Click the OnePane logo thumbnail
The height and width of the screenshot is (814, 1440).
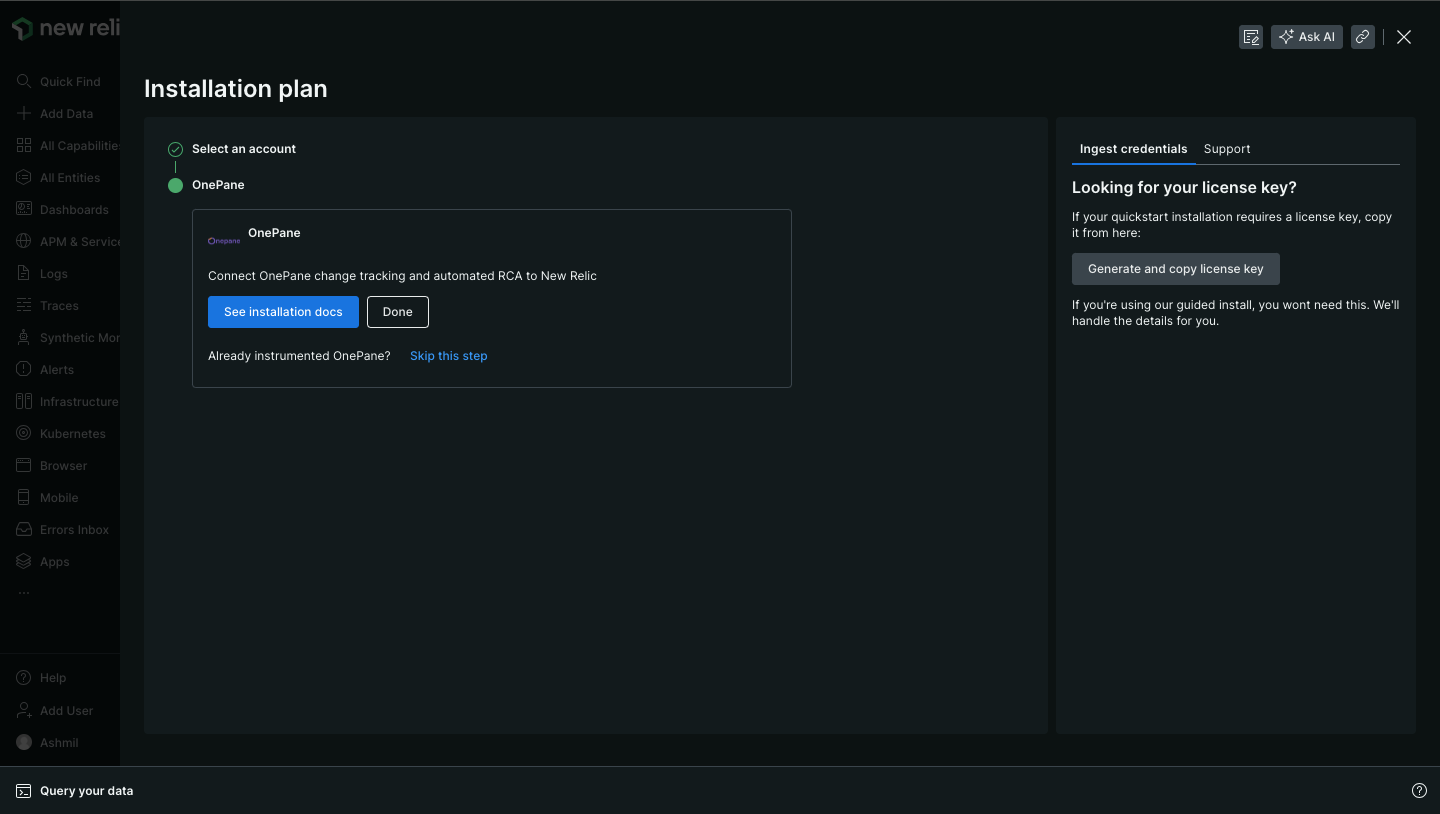point(224,240)
